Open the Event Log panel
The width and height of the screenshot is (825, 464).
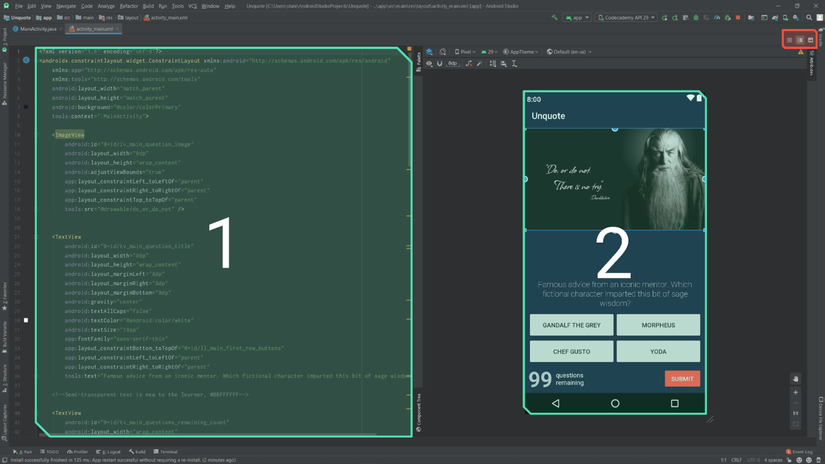click(x=799, y=452)
